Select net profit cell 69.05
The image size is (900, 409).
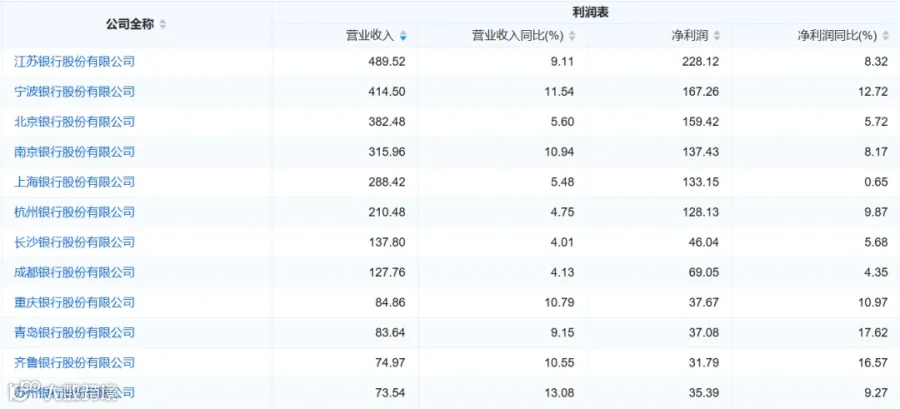[x=703, y=272]
